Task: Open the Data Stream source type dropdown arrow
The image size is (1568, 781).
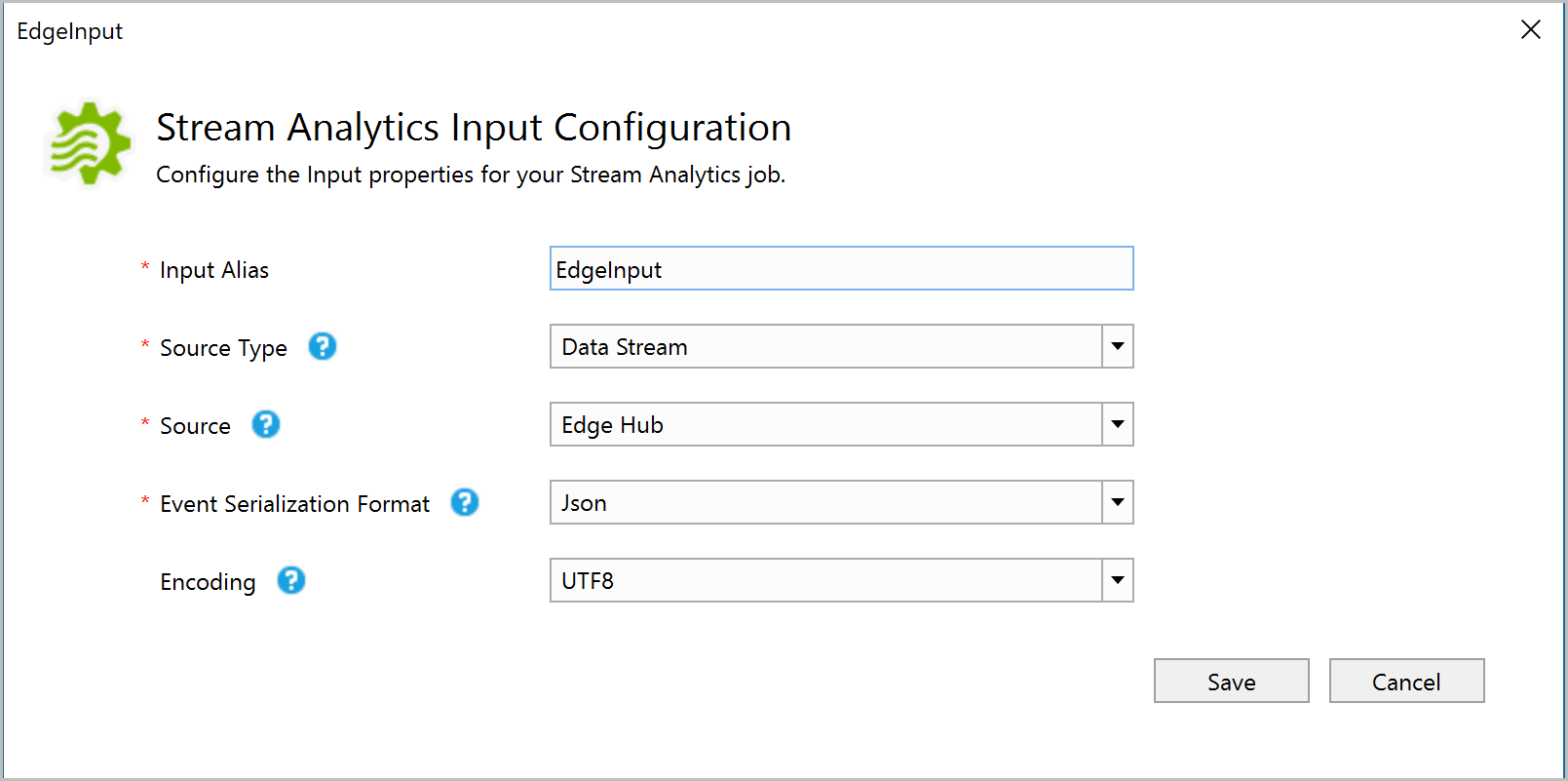Action: [1118, 346]
